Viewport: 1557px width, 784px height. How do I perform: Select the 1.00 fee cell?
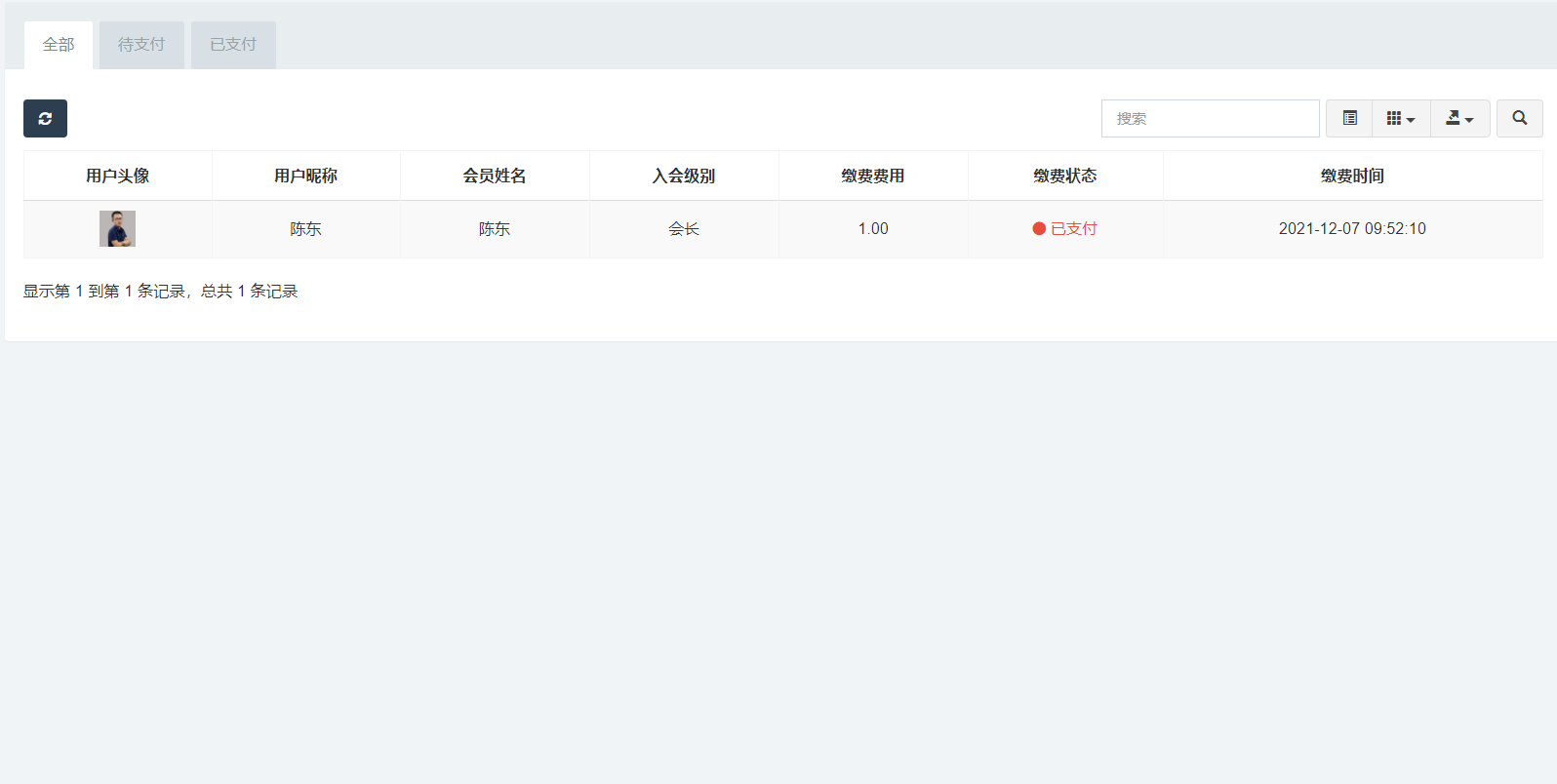(873, 229)
